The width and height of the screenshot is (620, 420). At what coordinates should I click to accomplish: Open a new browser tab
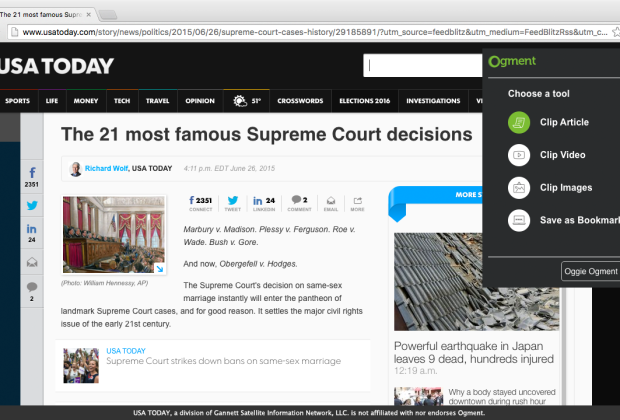point(108,15)
